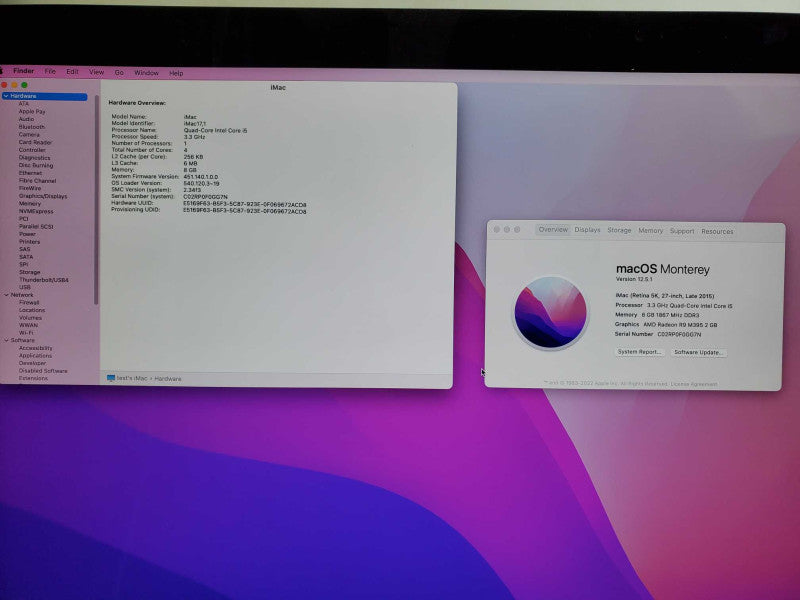The image size is (800, 600).
Task: Select Fibre Channel in the sidebar
Action: (38, 181)
